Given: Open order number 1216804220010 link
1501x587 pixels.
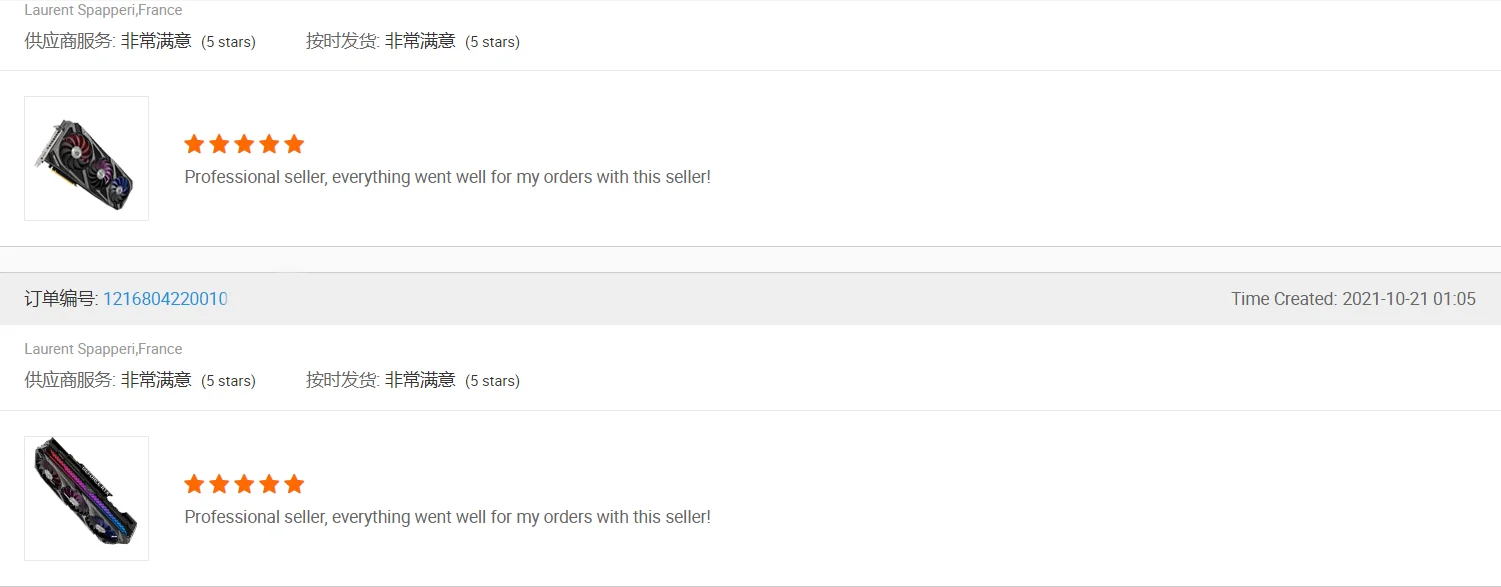Looking at the screenshot, I should pyautogui.click(x=165, y=299).
